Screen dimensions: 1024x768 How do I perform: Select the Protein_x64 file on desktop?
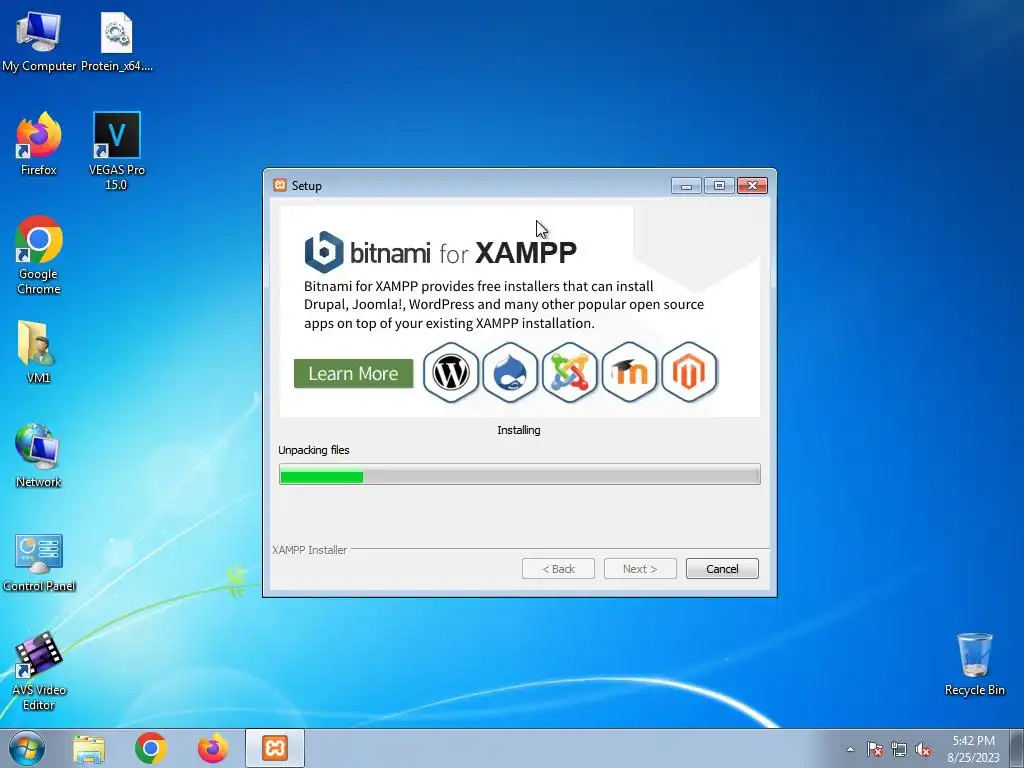117,42
